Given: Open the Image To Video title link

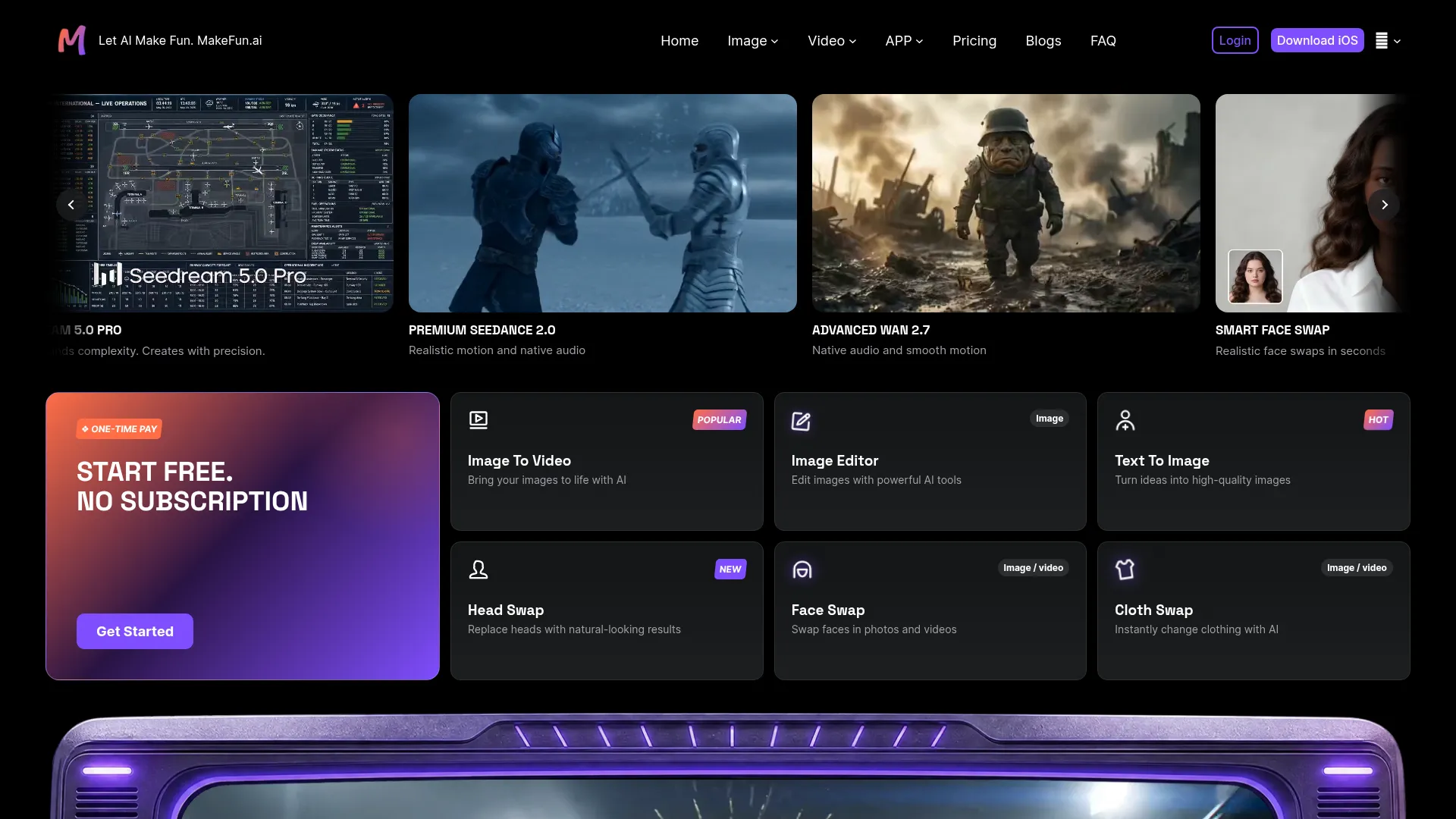Looking at the screenshot, I should coord(519,461).
